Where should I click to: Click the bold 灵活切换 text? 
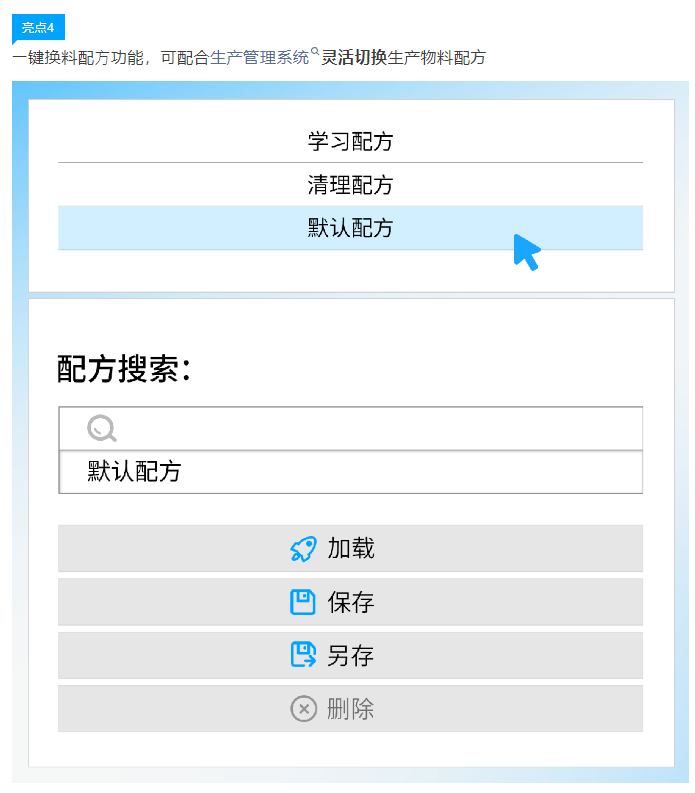click(x=354, y=58)
